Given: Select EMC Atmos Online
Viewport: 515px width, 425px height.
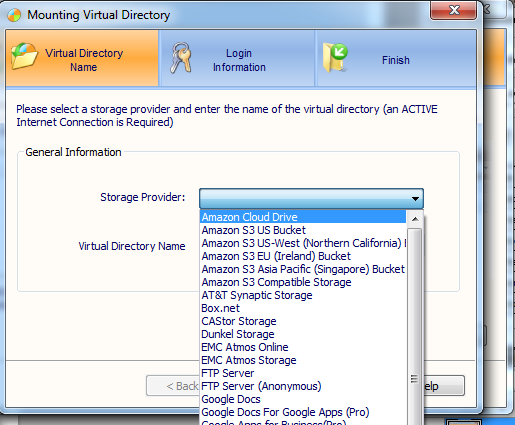Looking at the screenshot, I should click(303, 347).
